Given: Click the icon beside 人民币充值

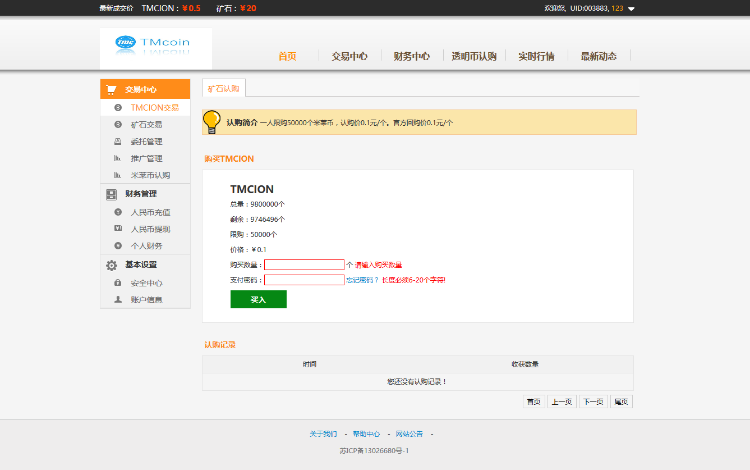Looking at the screenshot, I should (x=118, y=212).
